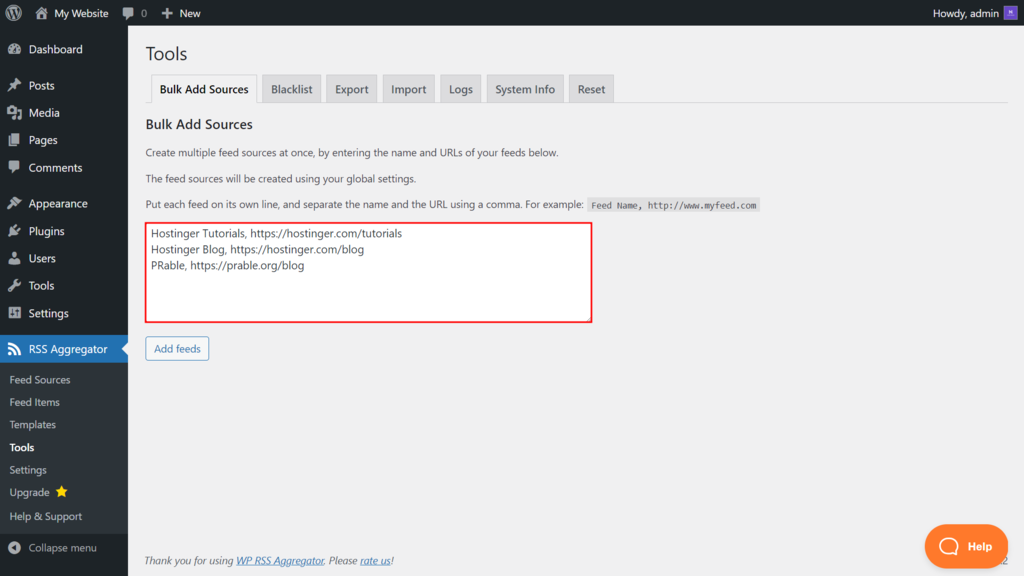Click the RSS Aggregator feed icon

point(17,349)
